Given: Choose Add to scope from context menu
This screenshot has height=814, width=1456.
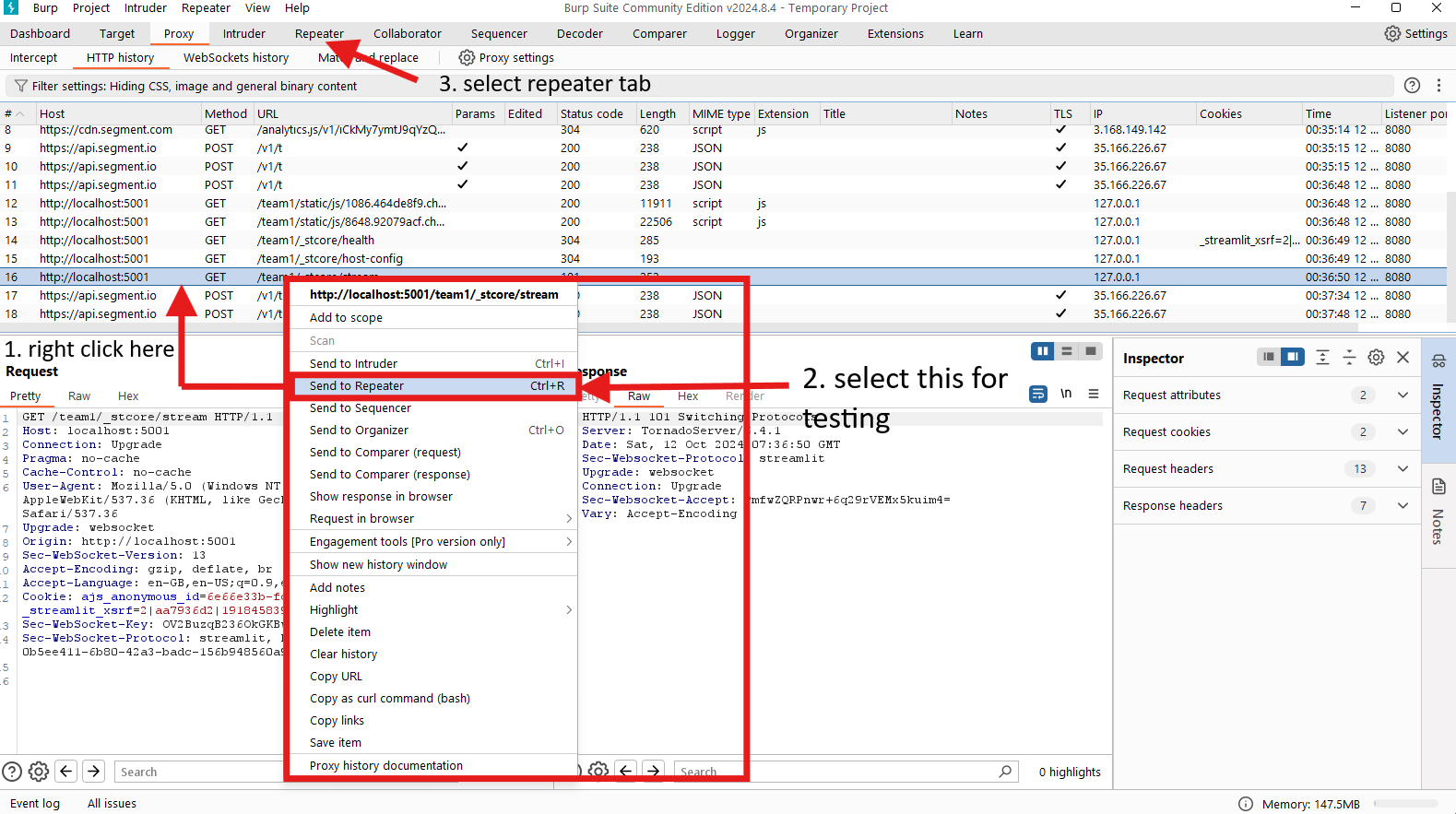Looking at the screenshot, I should point(433,318).
